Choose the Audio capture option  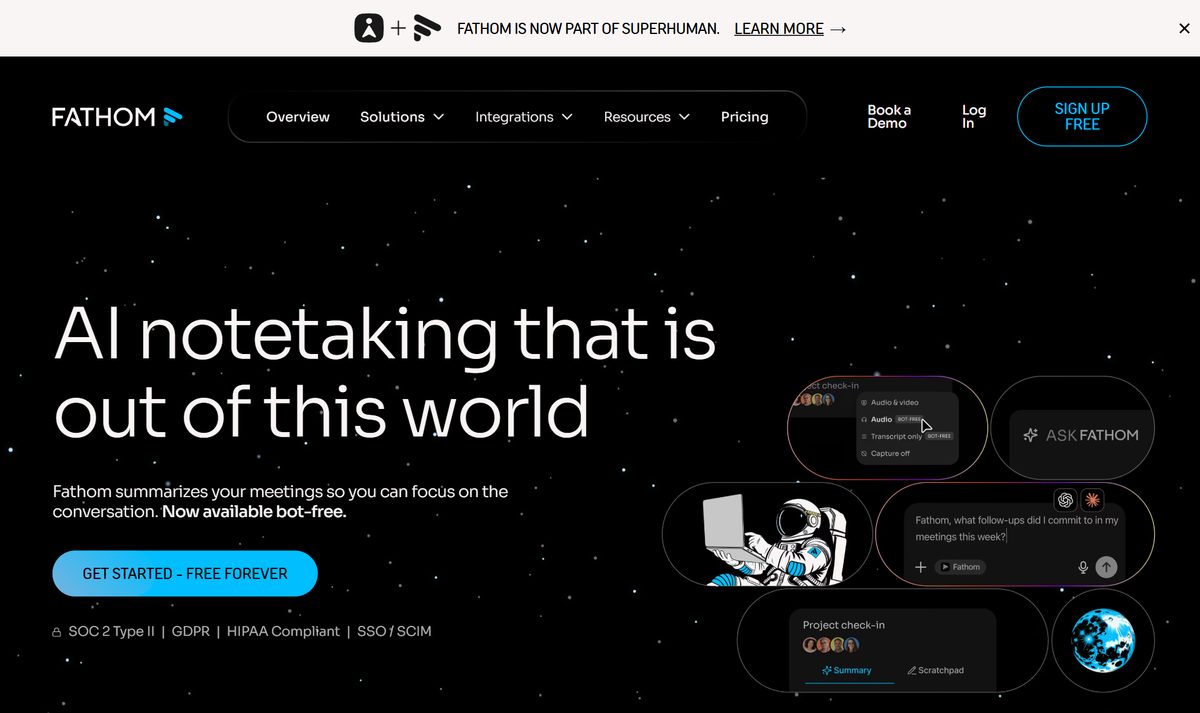[x=881, y=419]
